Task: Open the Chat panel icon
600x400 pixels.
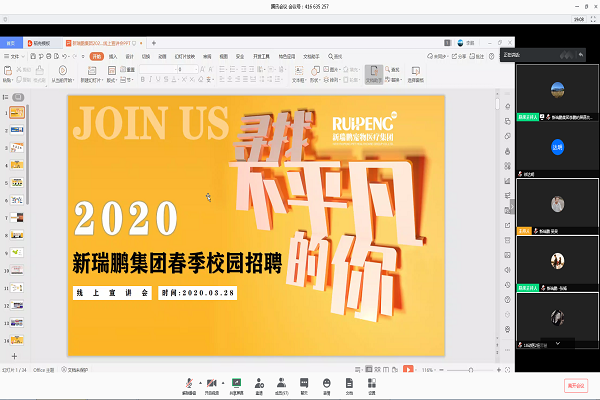Action: pyautogui.click(x=303, y=382)
